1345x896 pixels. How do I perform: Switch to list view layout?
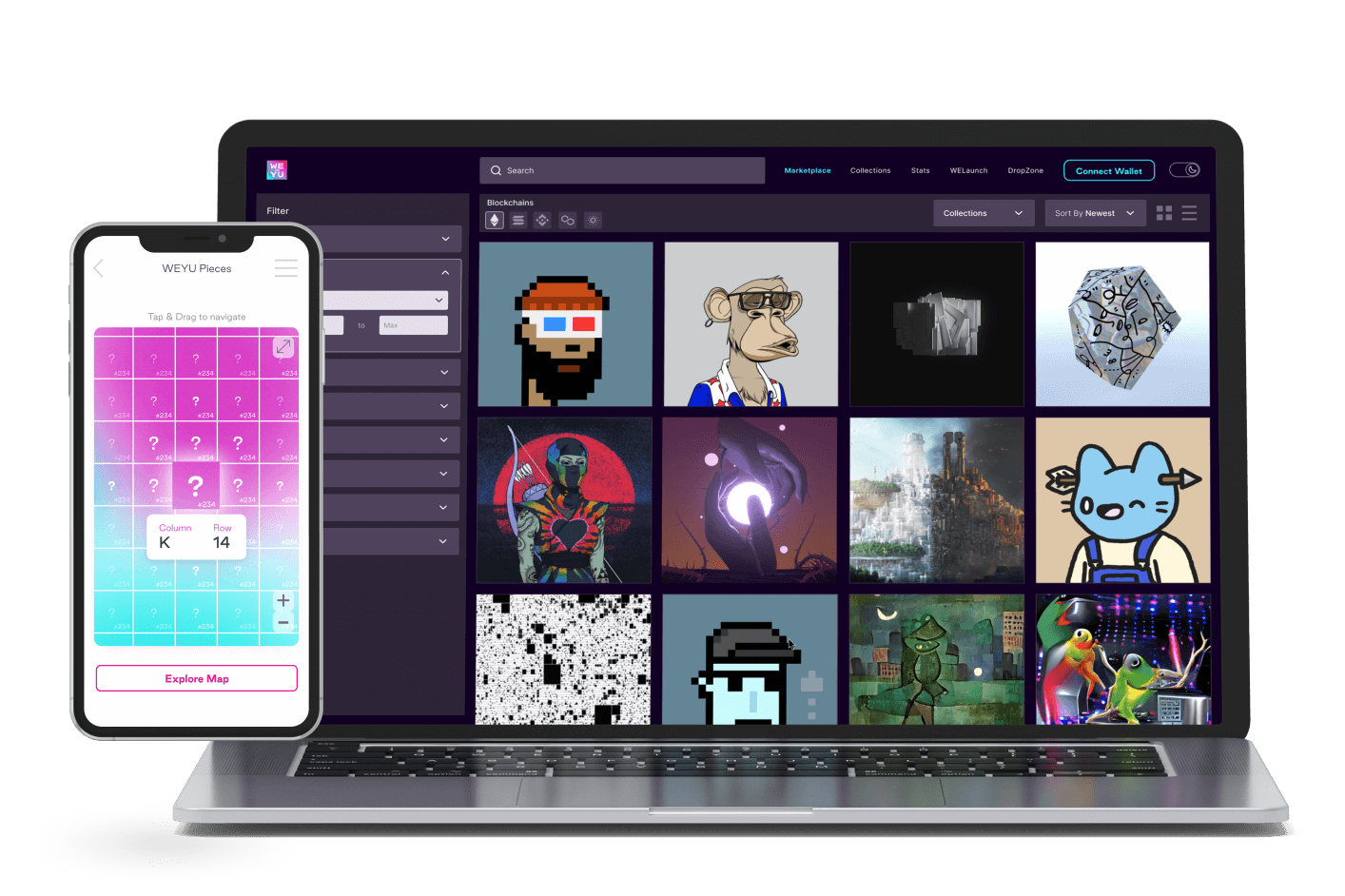pos(1189,213)
